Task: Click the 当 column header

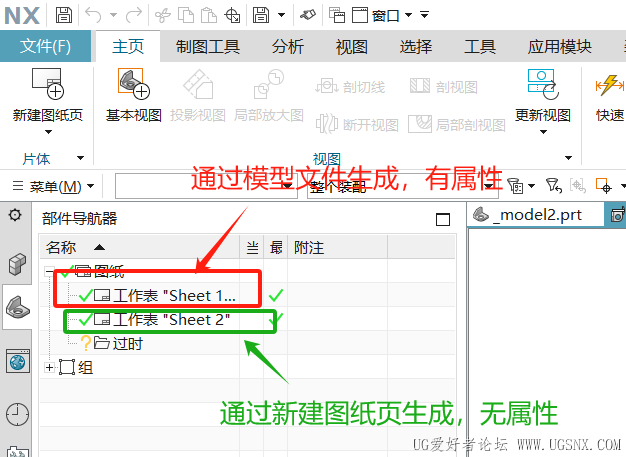Action: pyautogui.click(x=252, y=247)
